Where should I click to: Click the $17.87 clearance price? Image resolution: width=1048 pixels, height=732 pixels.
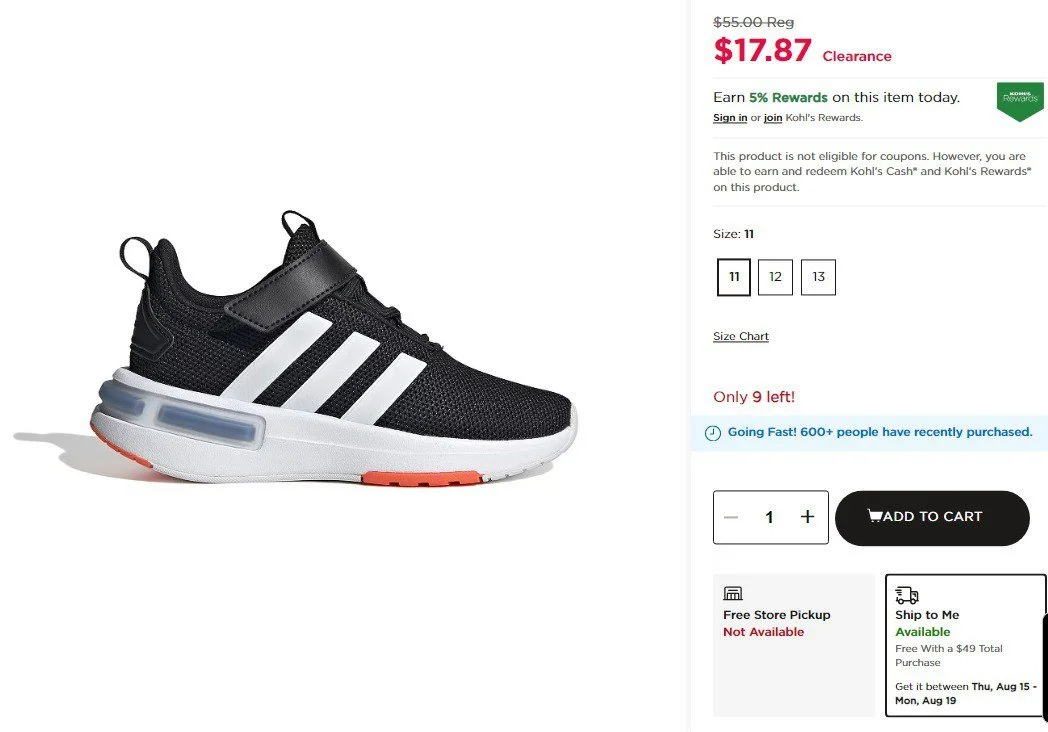pos(763,50)
